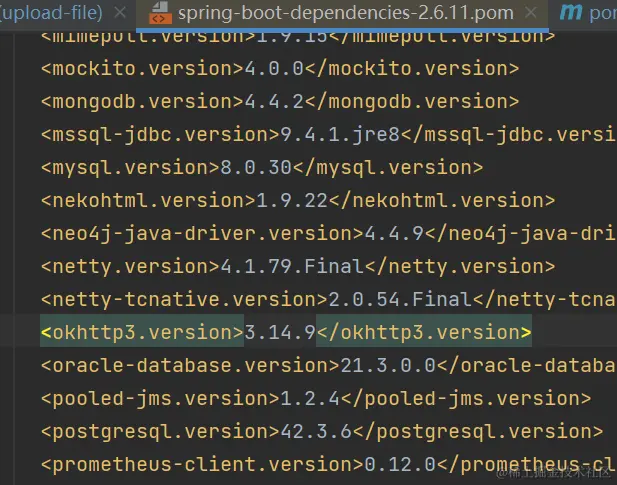Click the netty.version 4.1.79.Final line
The image size is (617, 485).
pos(298,267)
